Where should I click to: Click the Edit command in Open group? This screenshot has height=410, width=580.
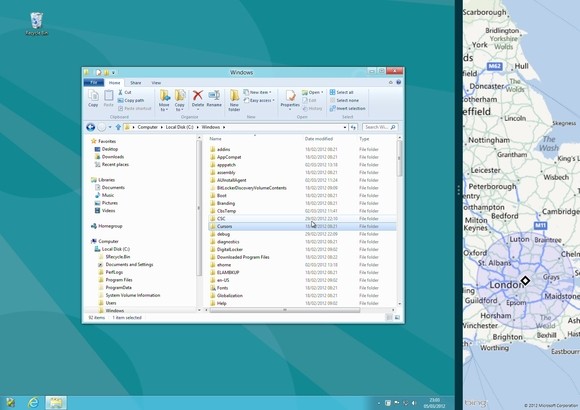click(309, 100)
